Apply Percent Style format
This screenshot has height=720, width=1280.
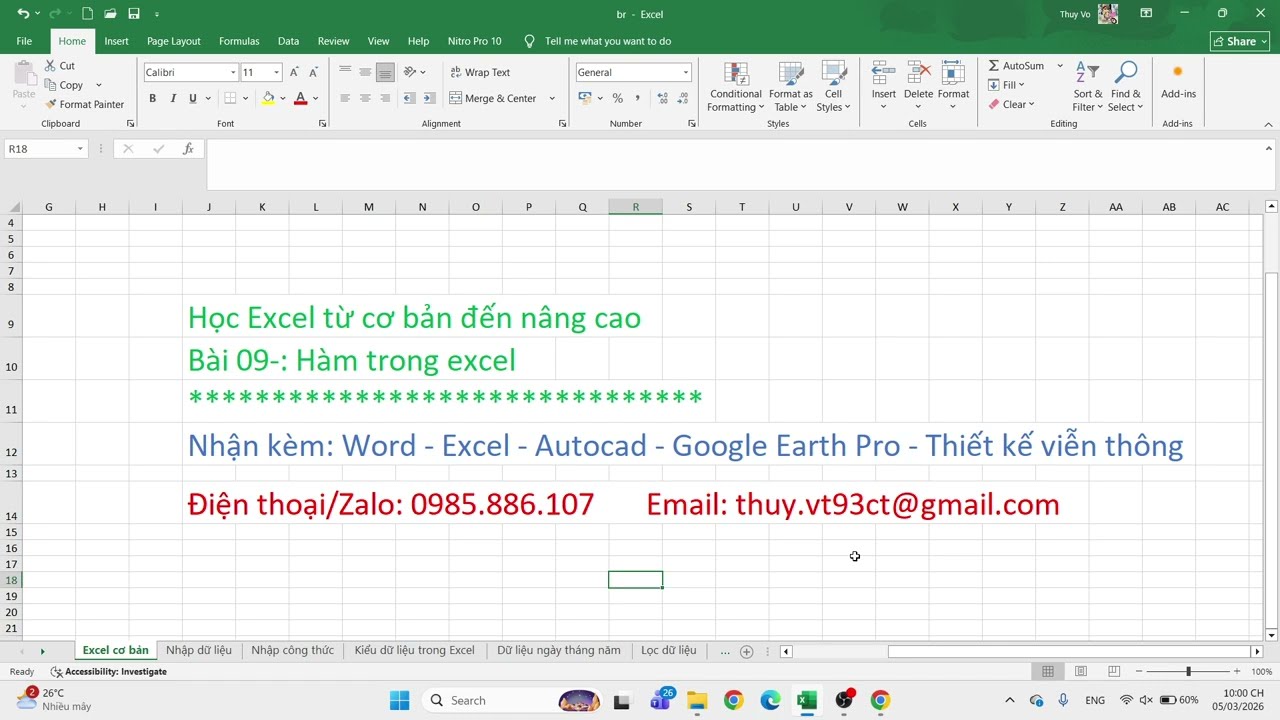(617, 98)
